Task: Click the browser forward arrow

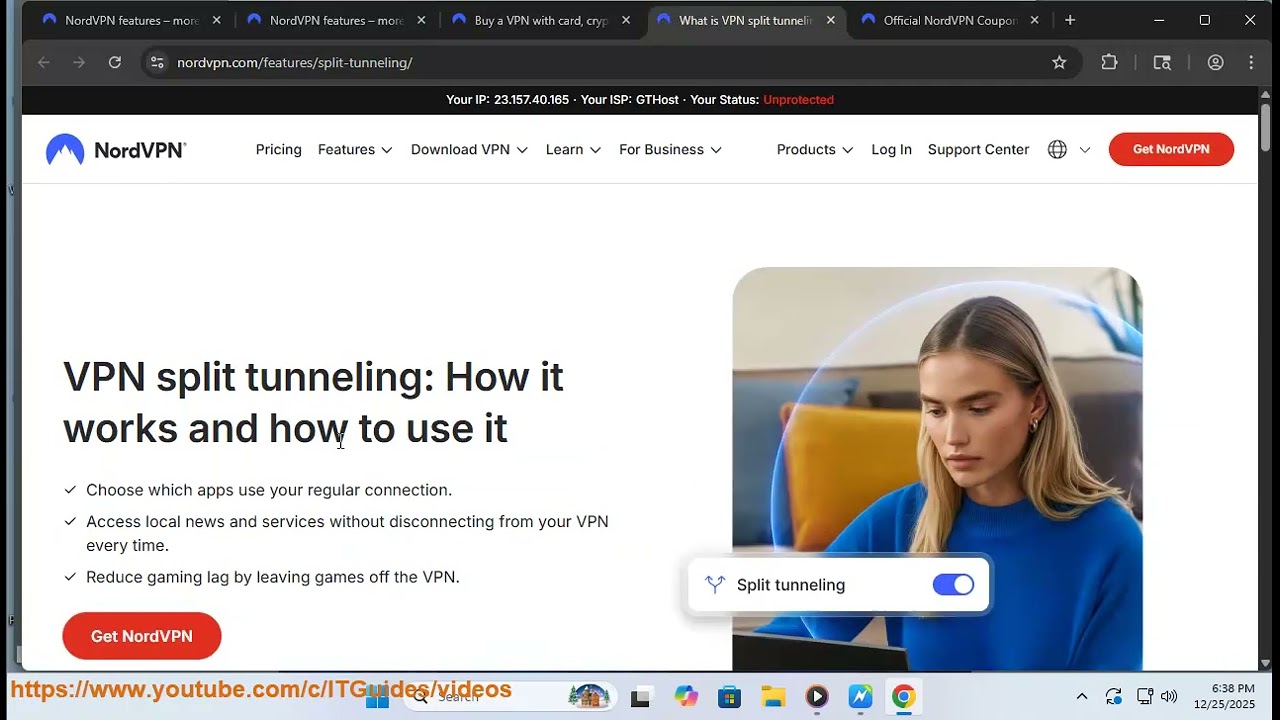Action: coord(79,62)
